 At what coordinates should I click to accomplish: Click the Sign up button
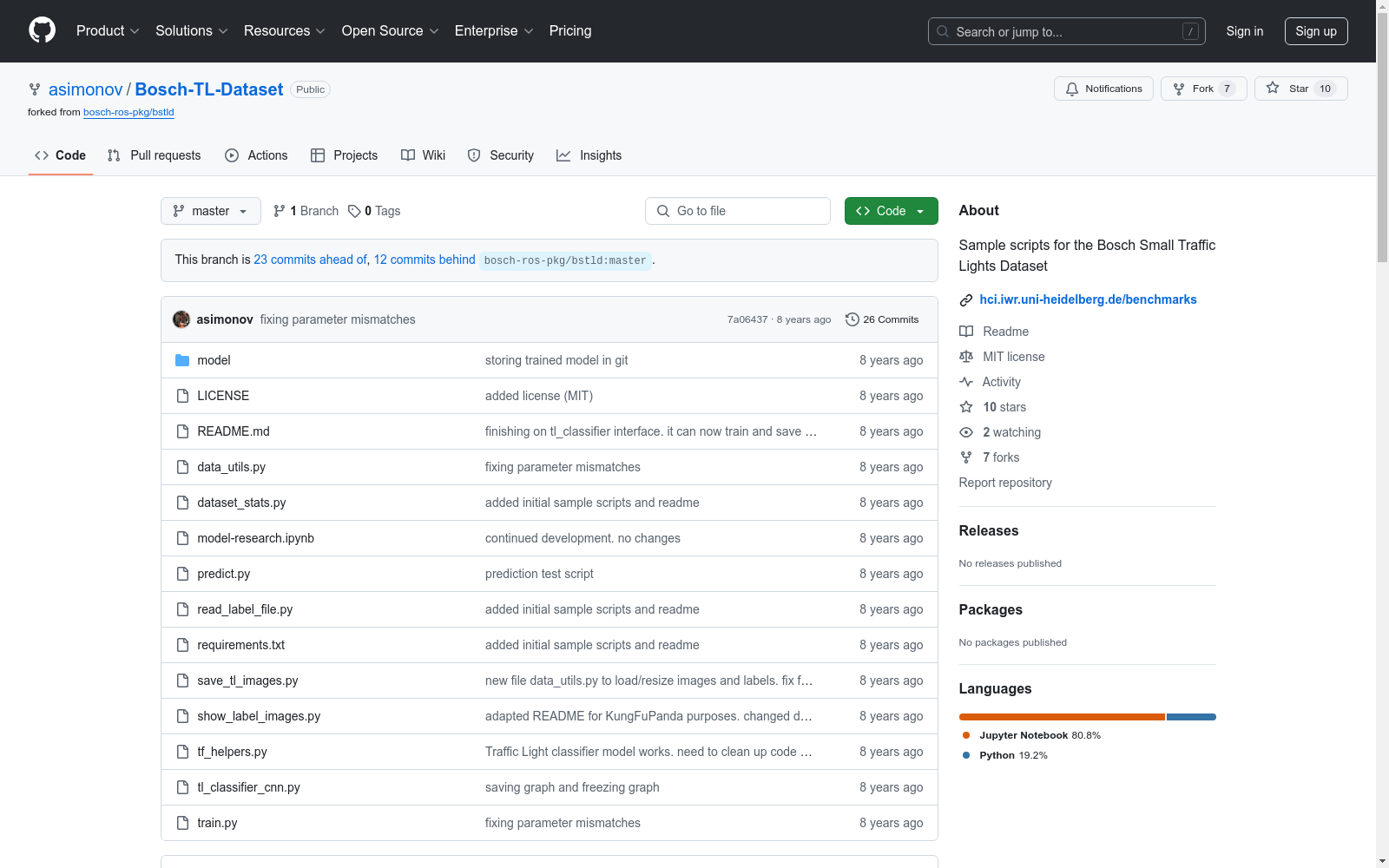pyautogui.click(x=1316, y=31)
